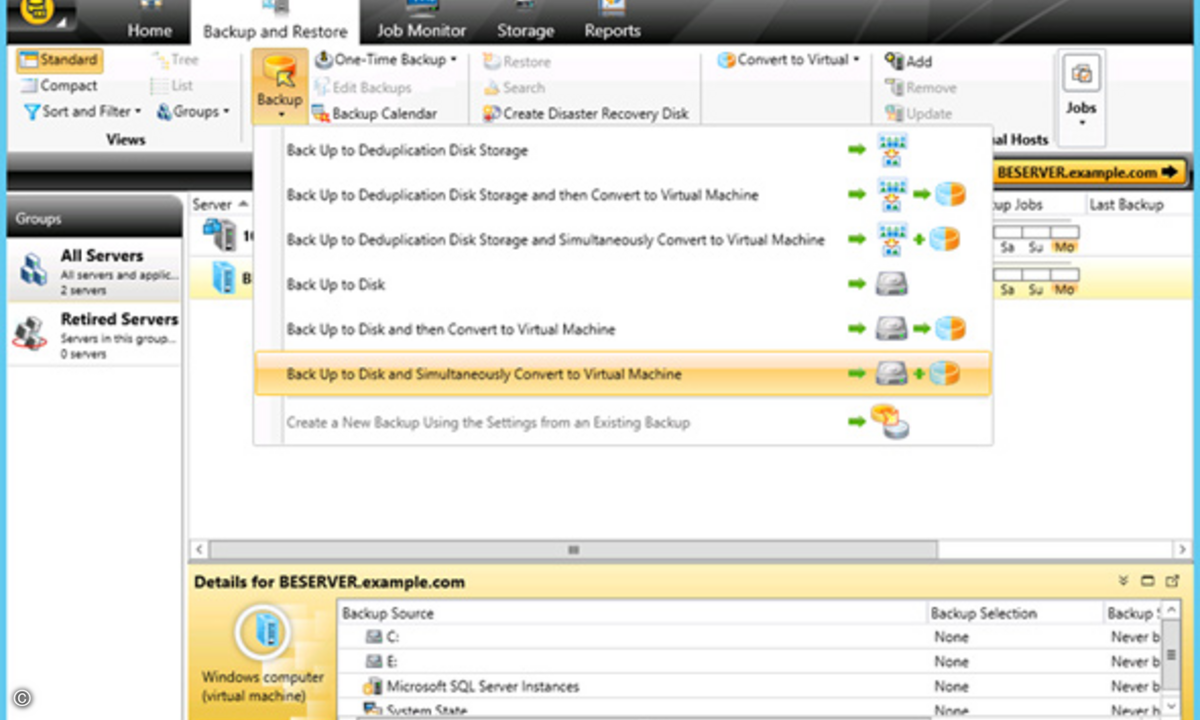Select Back Up to Deduplication Disk Storage
Image resolution: width=1200 pixels, height=720 pixels.
click(x=623, y=150)
